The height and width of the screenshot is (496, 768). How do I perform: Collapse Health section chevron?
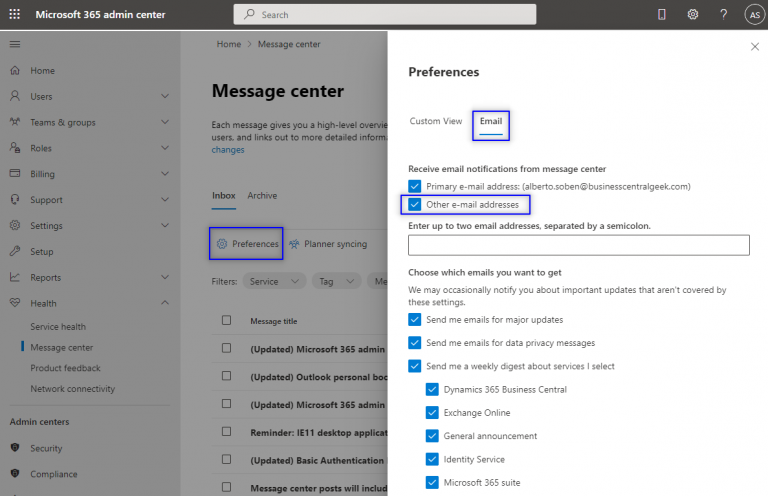pyautogui.click(x=165, y=303)
